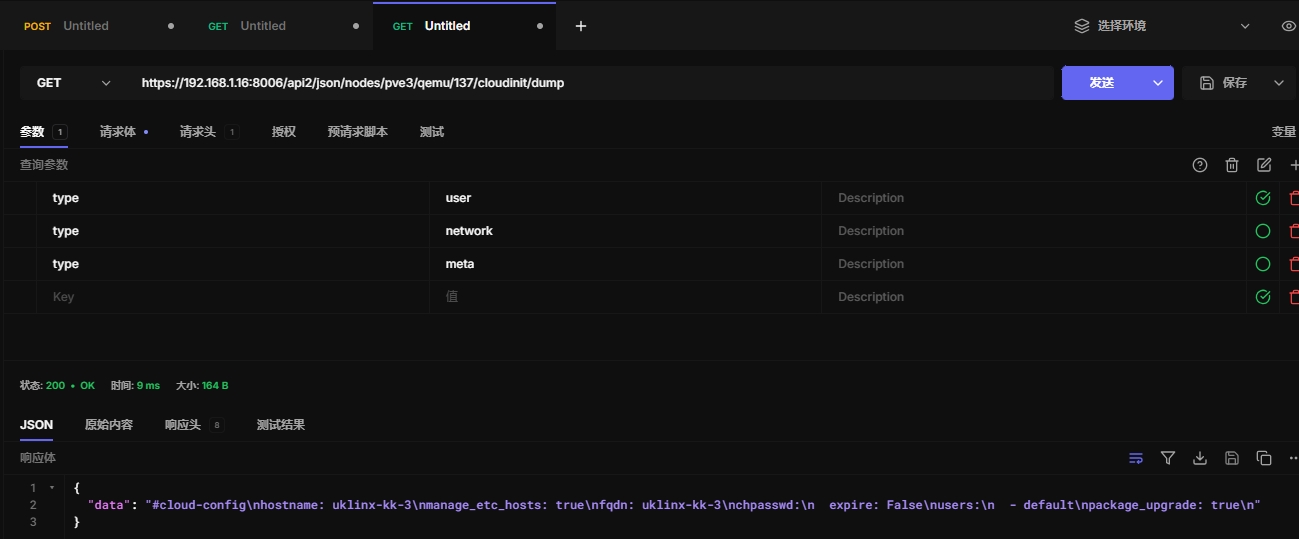Open the dropdown arrow beside 发送 button
The width and height of the screenshot is (1299, 539).
tap(1158, 83)
